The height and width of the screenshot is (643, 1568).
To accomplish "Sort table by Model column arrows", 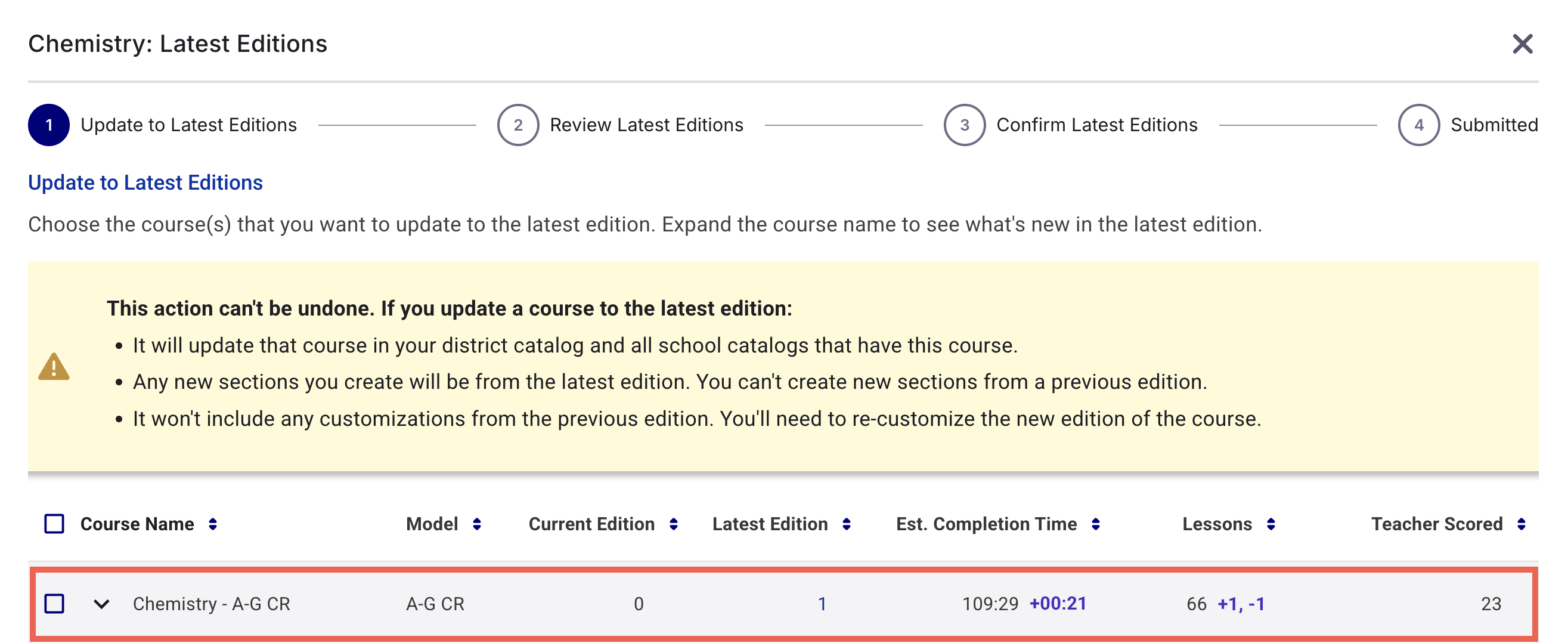I will pos(476,524).
